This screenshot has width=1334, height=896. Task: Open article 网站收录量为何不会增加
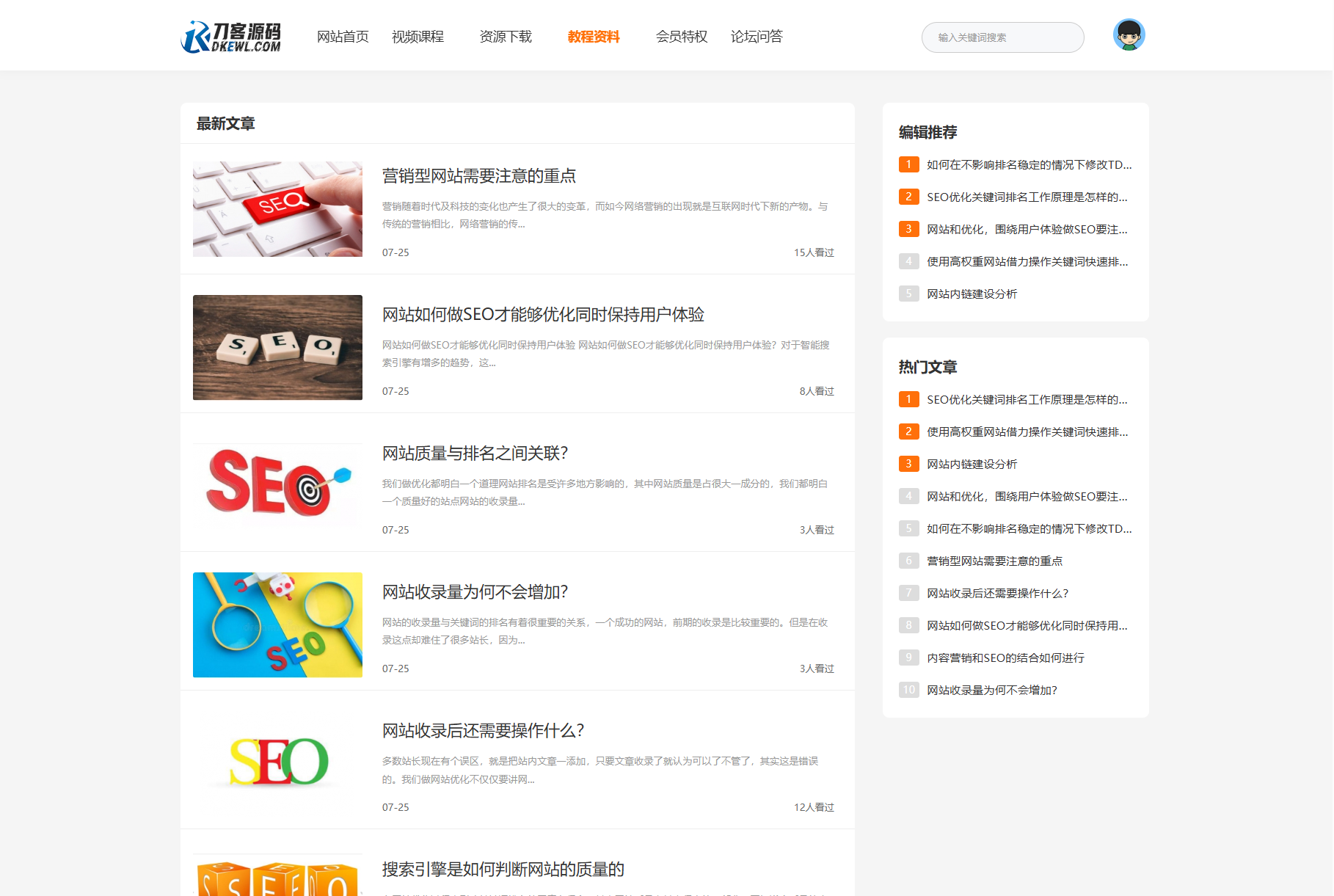pyautogui.click(x=474, y=591)
